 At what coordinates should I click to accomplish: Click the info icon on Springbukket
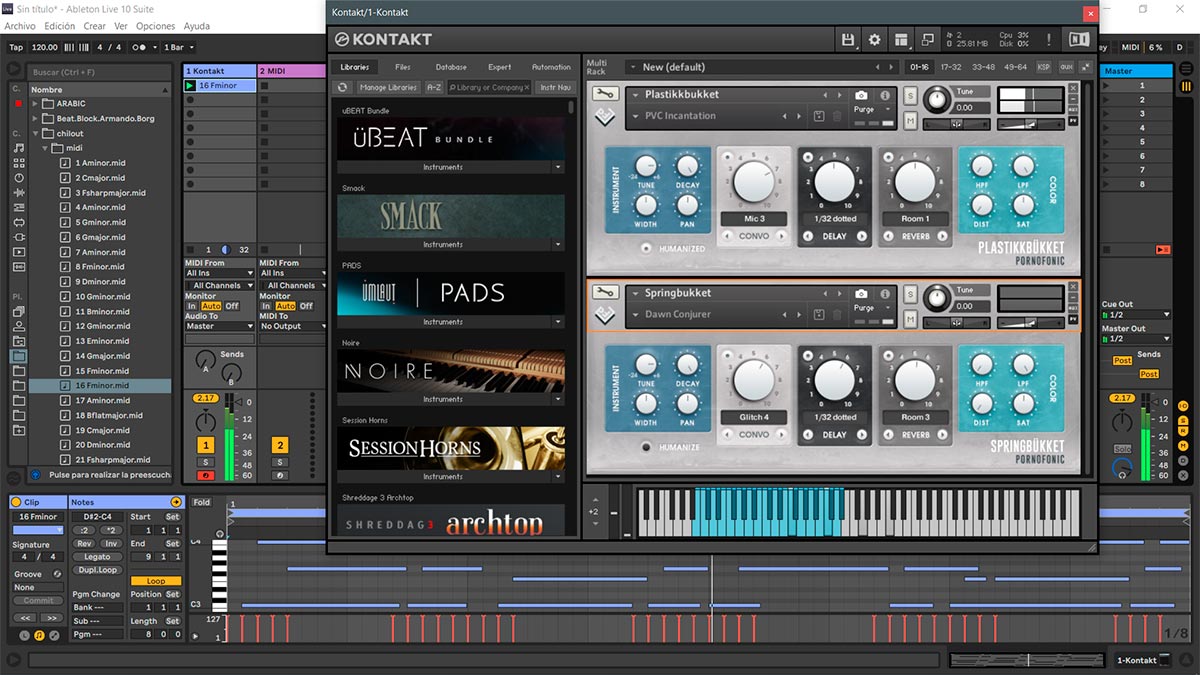[885, 294]
